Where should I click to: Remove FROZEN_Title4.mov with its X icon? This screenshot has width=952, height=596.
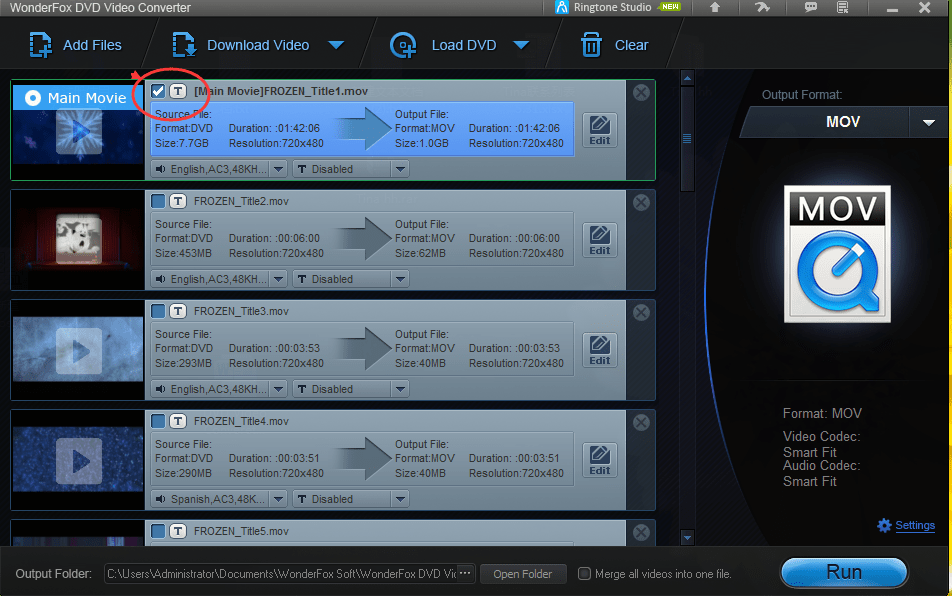coord(641,422)
